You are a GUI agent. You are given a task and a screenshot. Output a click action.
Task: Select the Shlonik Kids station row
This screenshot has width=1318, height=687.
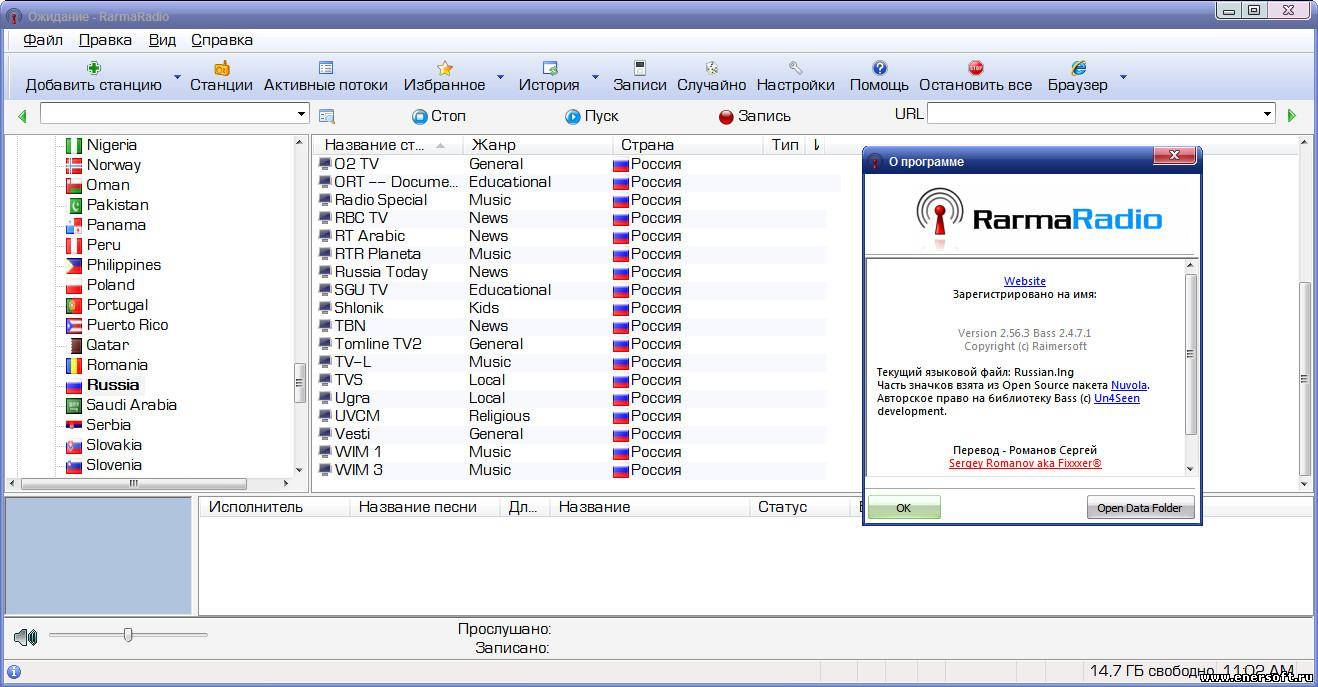pyautogui.click(x=571, y=308)
